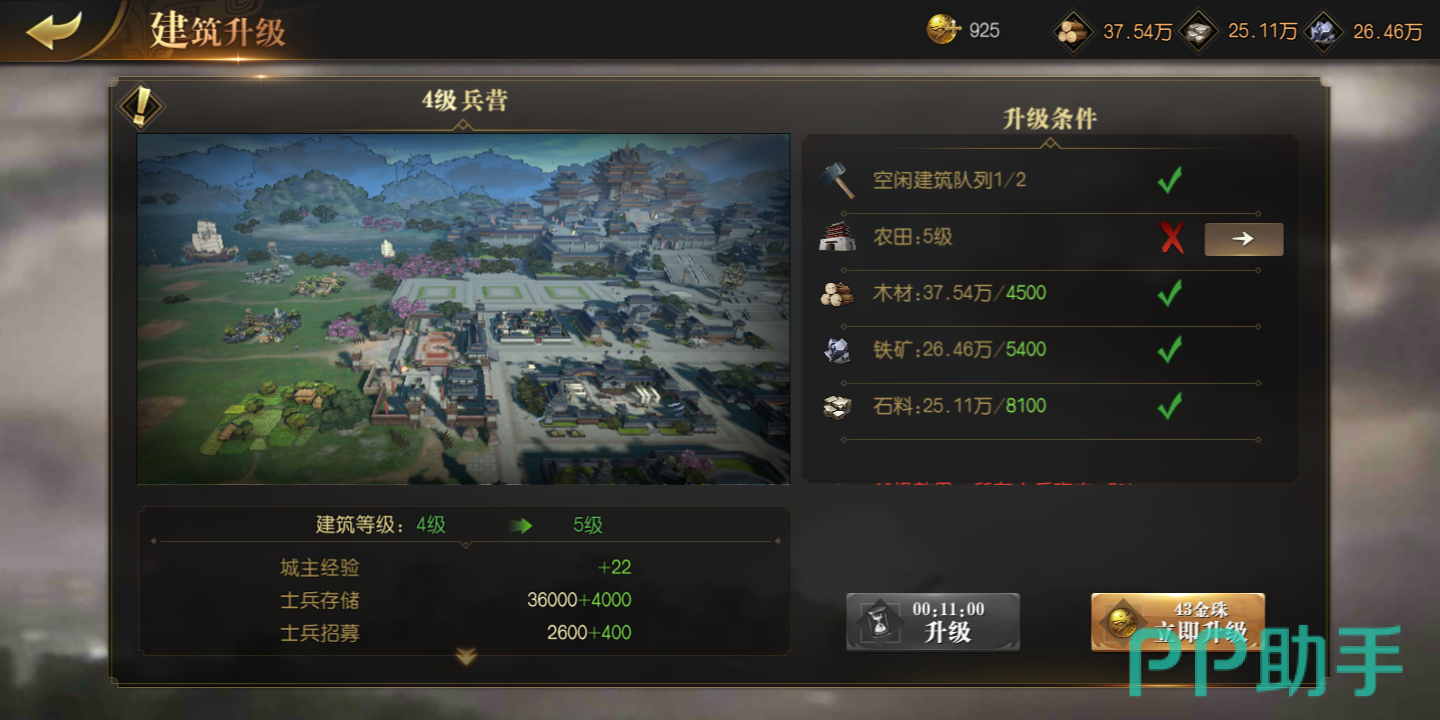
Task: Click the green check for 木材 requirement
Action: click(x=1169, y=293)
